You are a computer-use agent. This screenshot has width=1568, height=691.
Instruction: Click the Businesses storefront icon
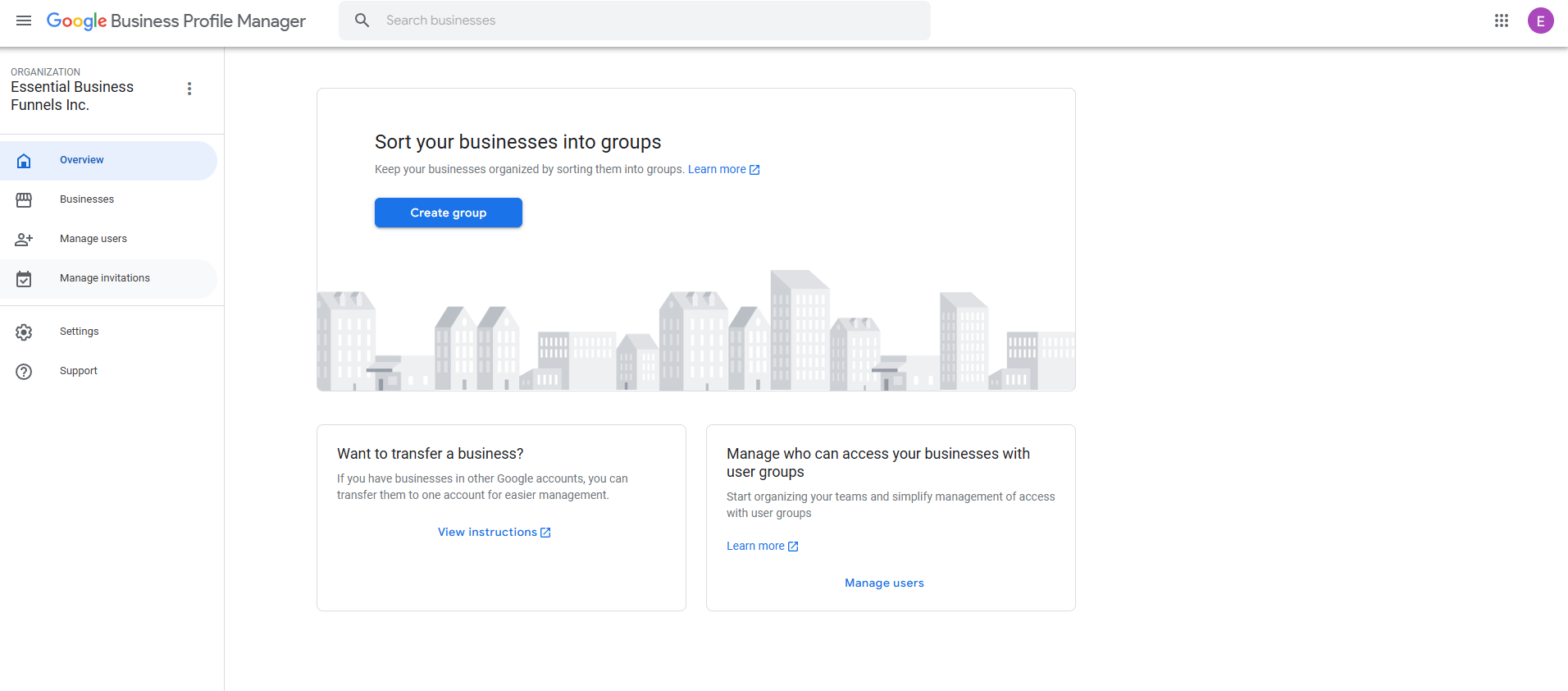coord(24,200)
